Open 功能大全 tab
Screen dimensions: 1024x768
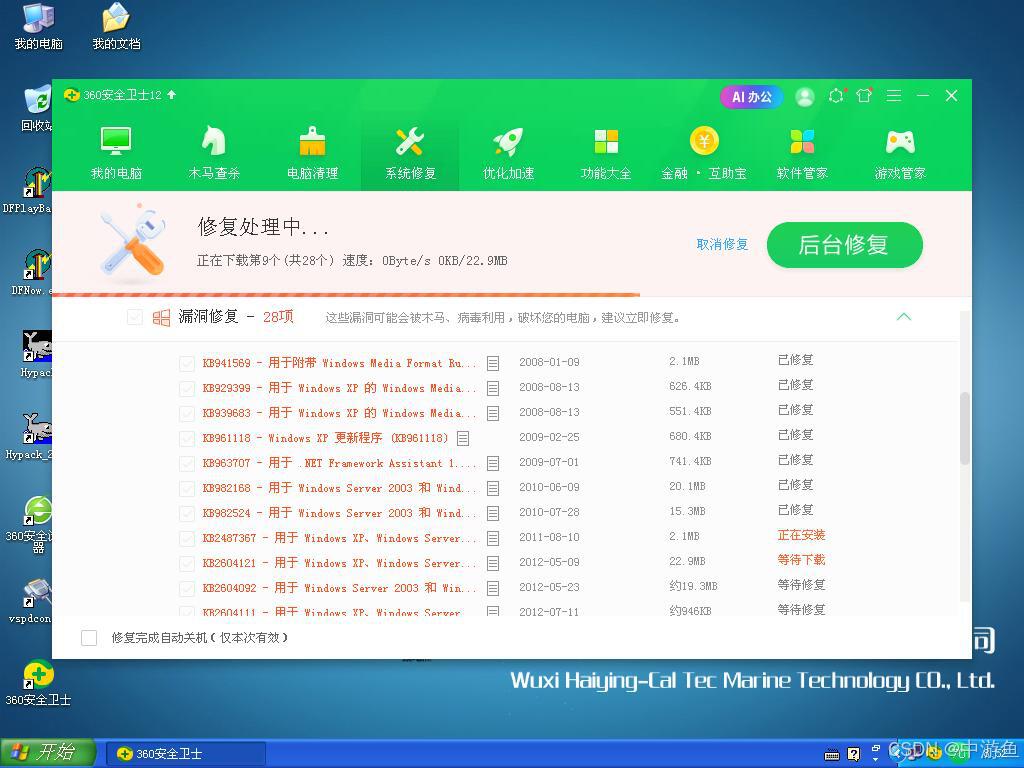coord(606,153)
